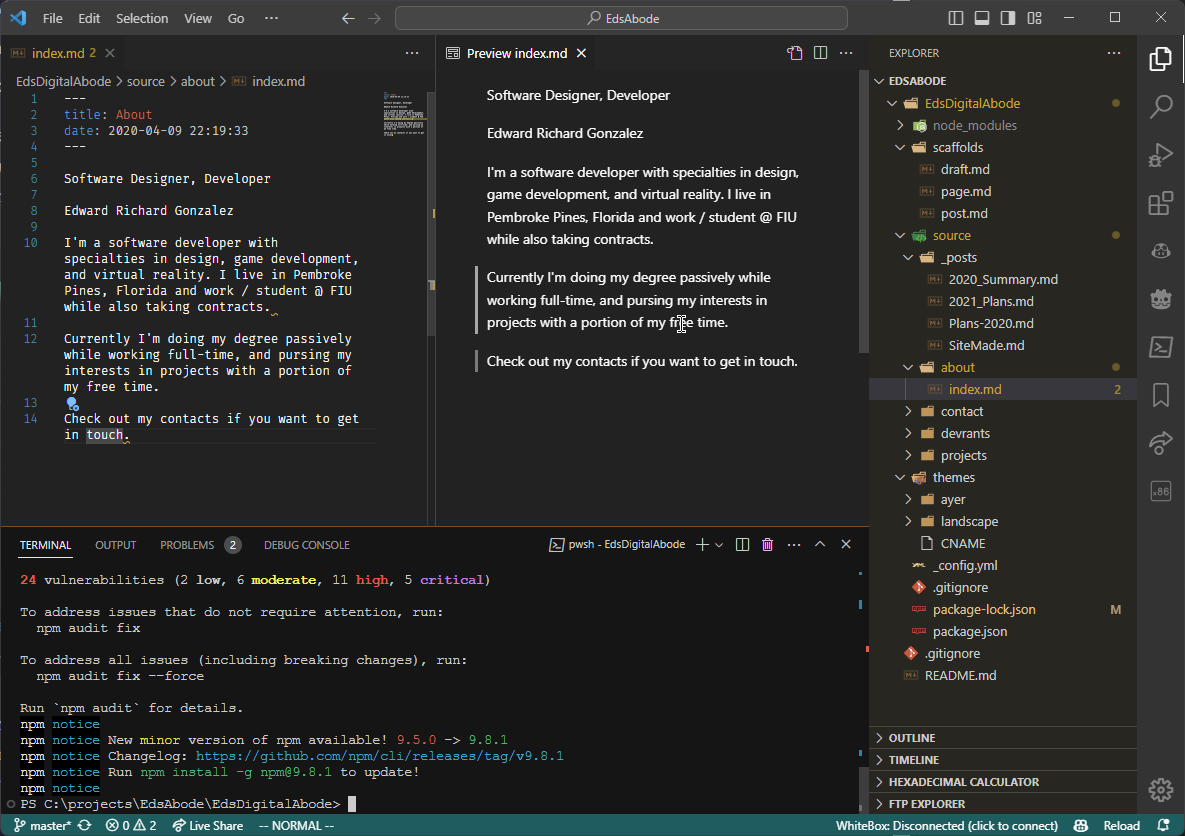
Task: Click the editor minimap
Action: coord(406,115)
